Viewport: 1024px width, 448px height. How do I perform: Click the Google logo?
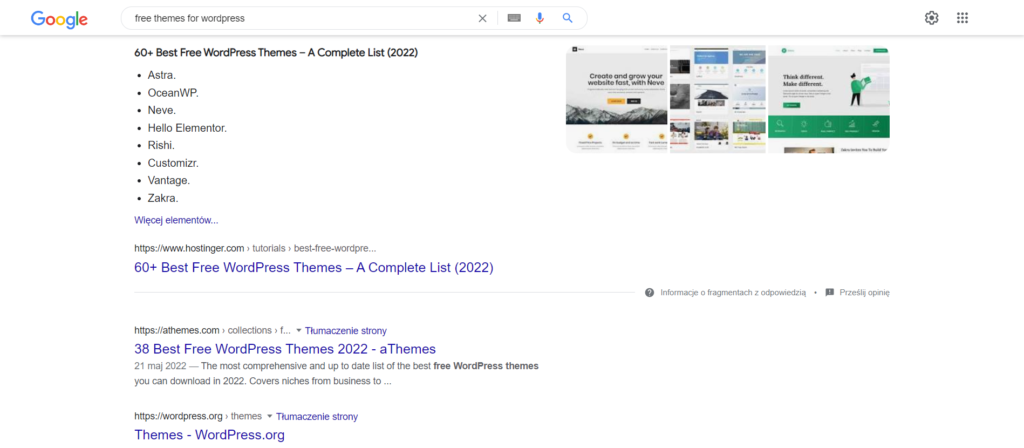59,18
